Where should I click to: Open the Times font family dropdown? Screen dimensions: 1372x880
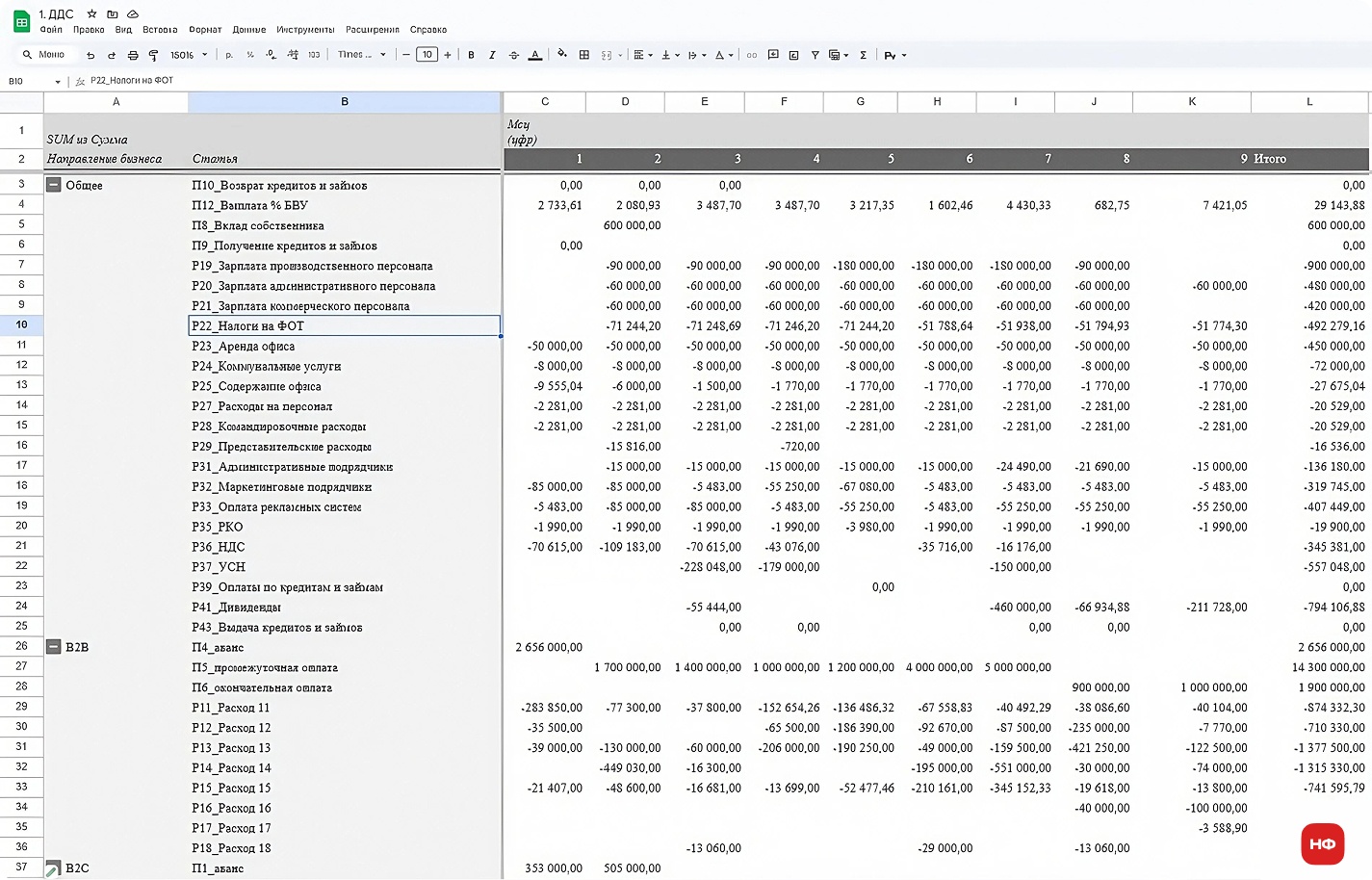tap(361, 55)
